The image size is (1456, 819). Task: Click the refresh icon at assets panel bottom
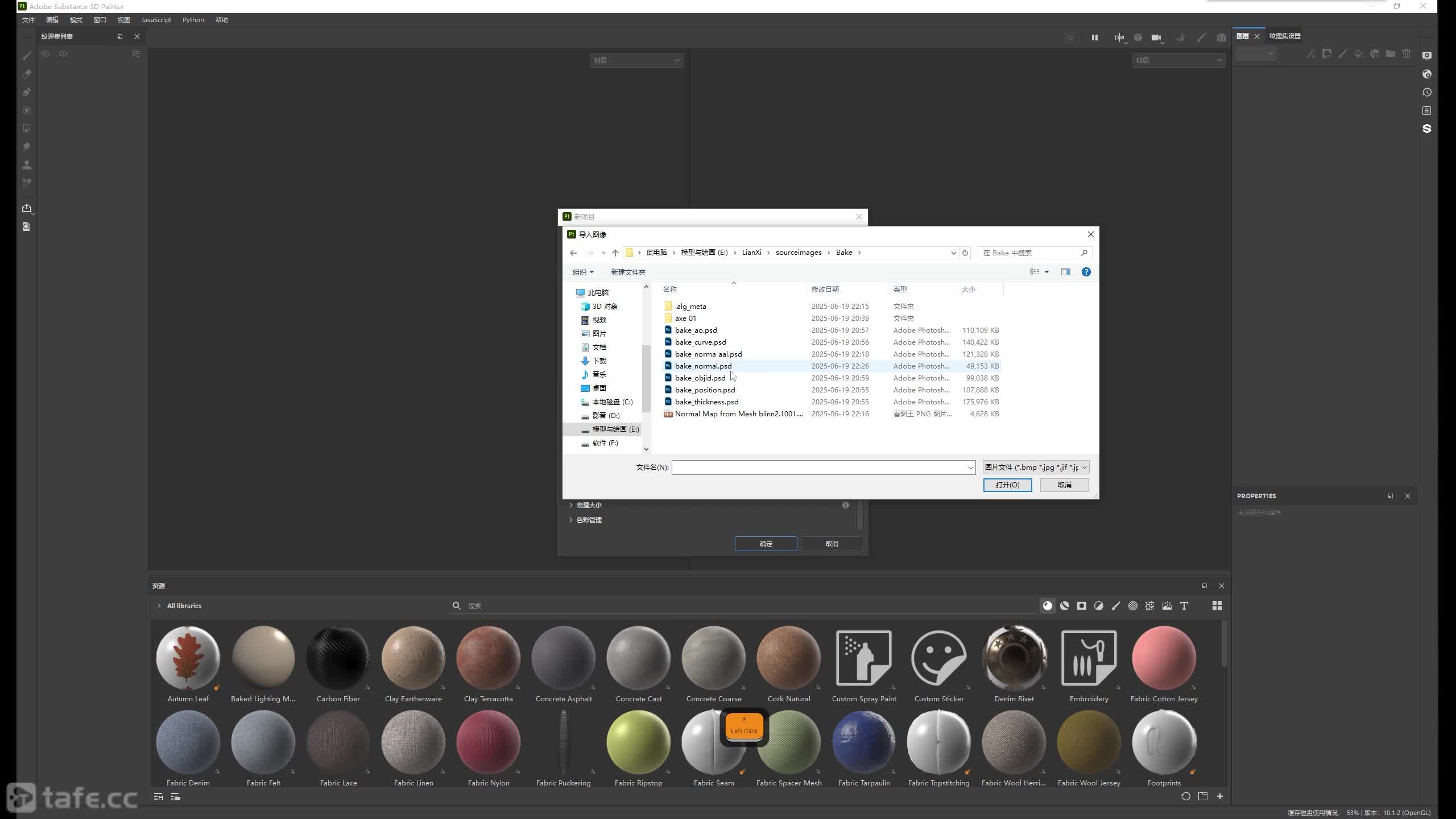1186,797
